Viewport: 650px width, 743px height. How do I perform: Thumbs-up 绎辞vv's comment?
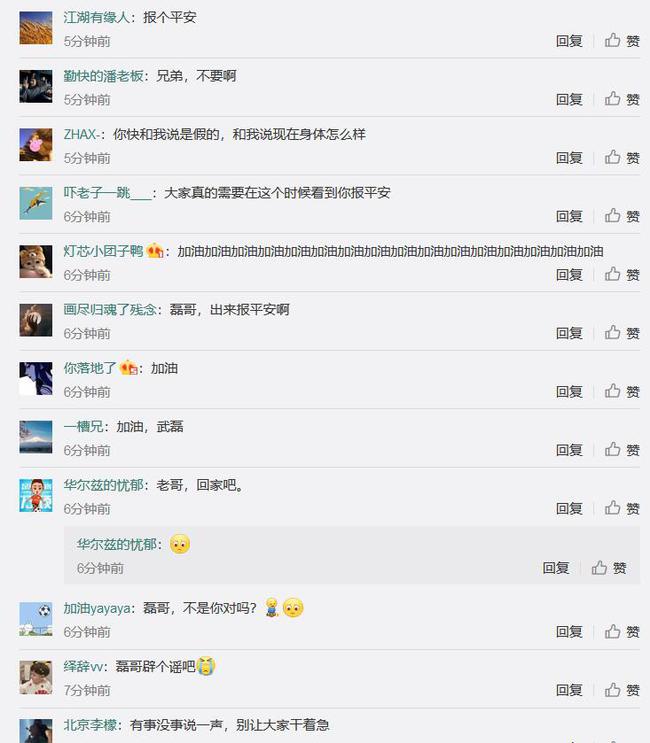tap(622, 690)
